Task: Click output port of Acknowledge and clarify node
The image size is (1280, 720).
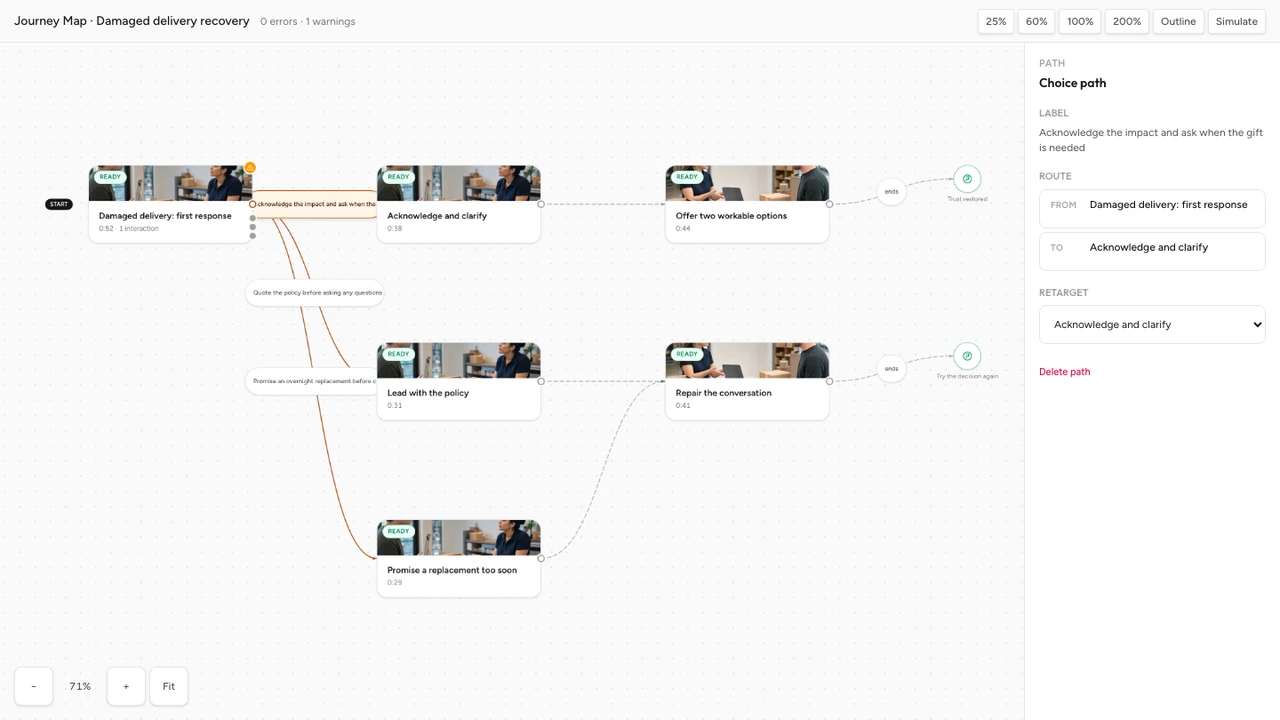Action: coord(541,204)
